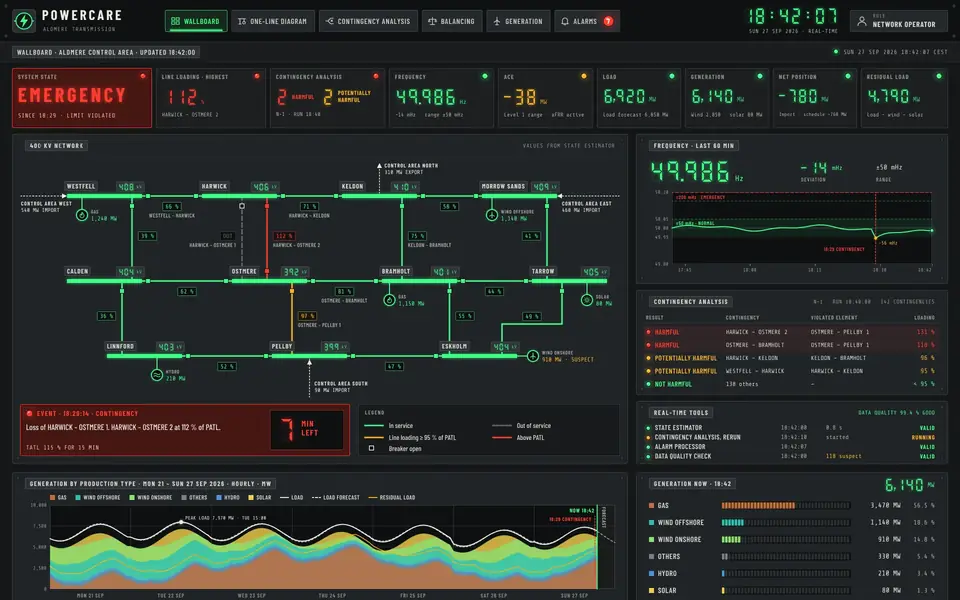Select the Harmful Harwick – Ostmere 2 contingency row
The height and width of the screenshot is (600, 960).
[x=790, y=332]
